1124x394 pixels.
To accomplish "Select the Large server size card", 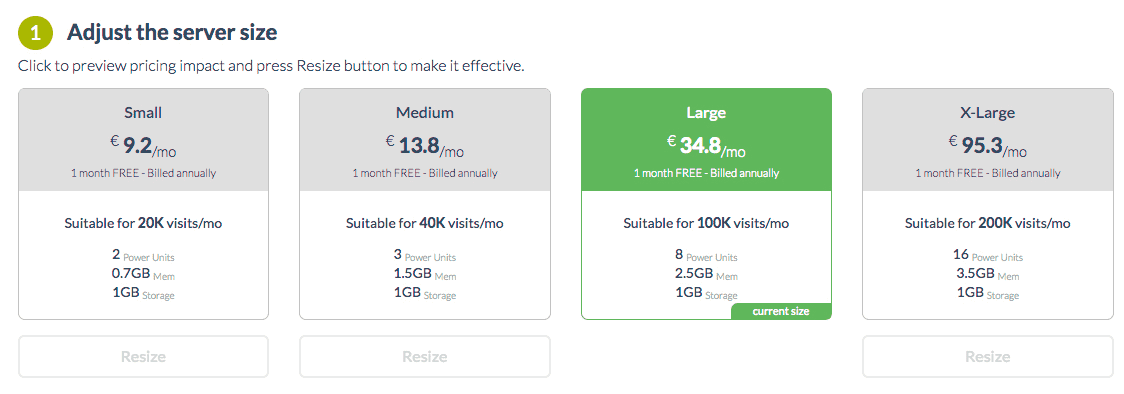I will pos(706,203).
